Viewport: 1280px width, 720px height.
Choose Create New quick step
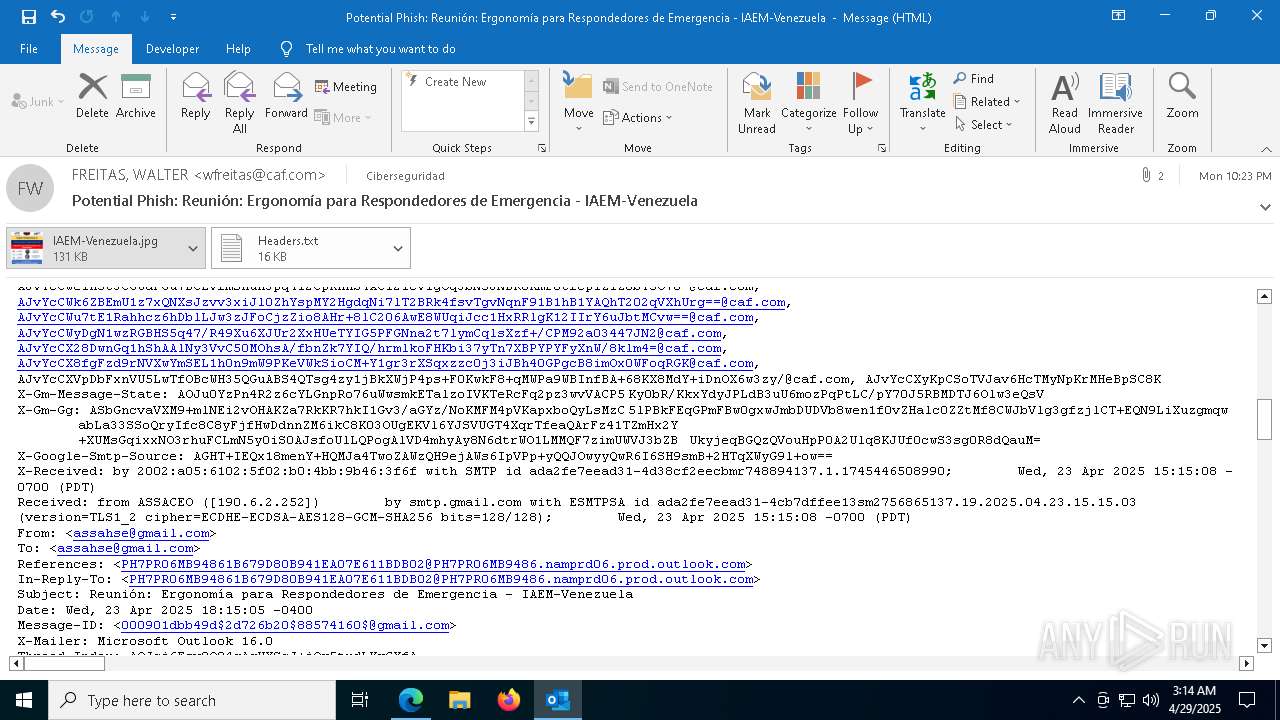pyautogui.click(x=455, y=82)
